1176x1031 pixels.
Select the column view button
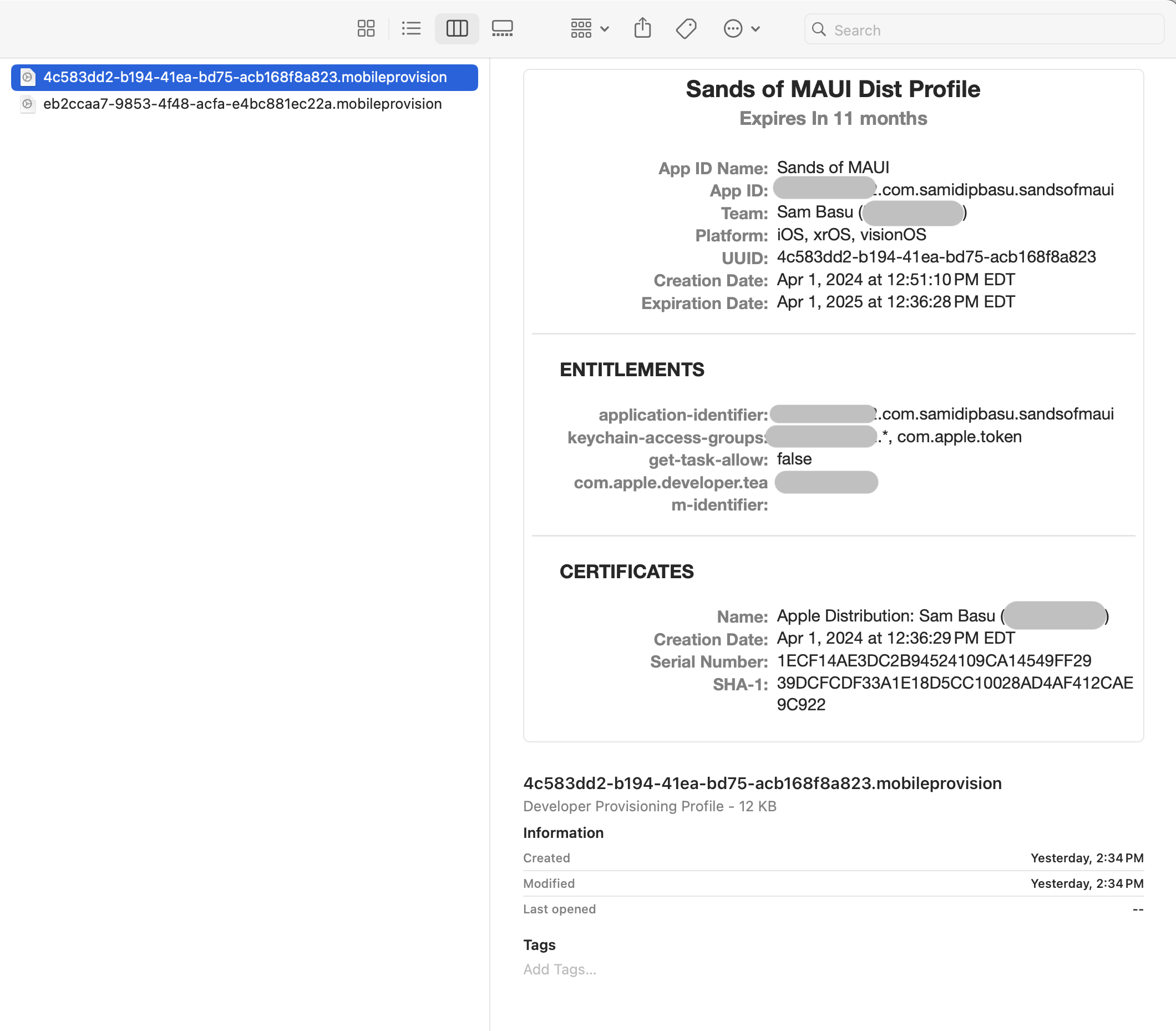pyautogui.click(x=457, y=29)
